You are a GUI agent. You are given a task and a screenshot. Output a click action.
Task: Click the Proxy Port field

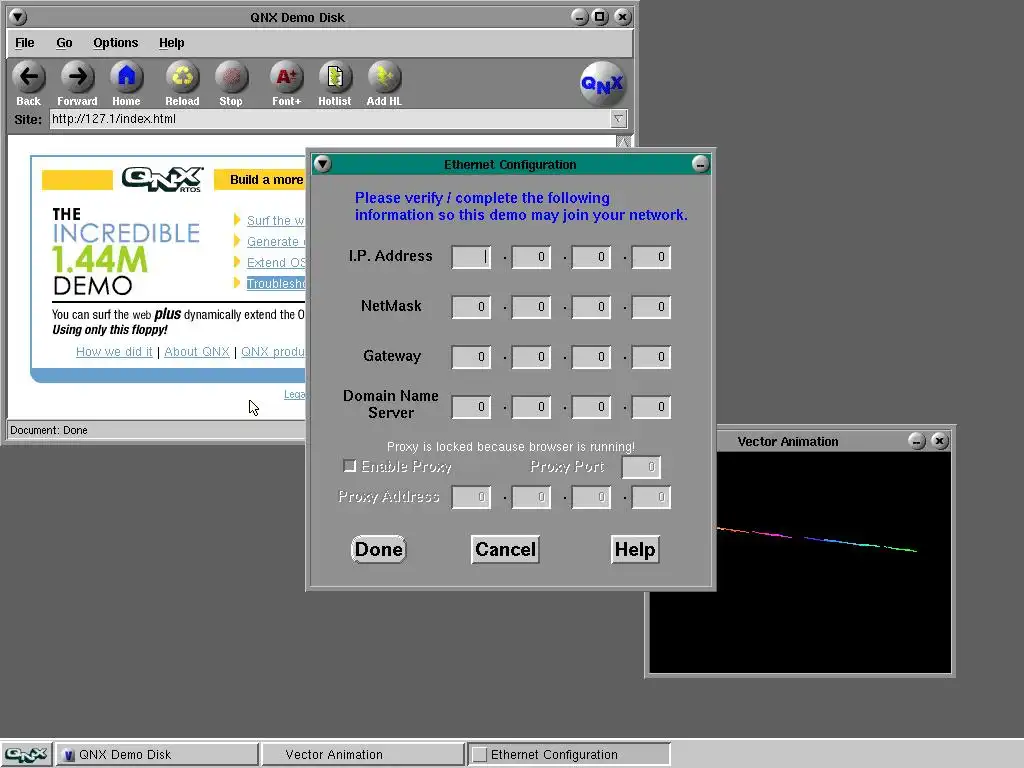coord(641,467)
